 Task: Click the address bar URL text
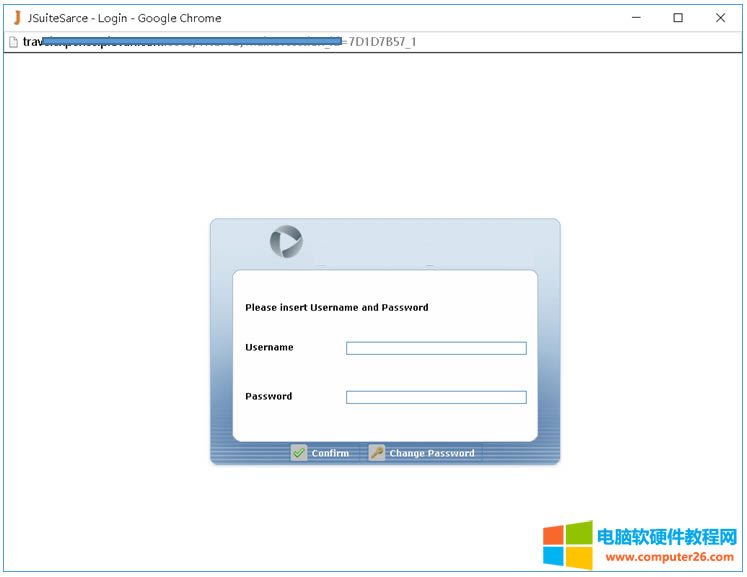(x=220, y=42)
